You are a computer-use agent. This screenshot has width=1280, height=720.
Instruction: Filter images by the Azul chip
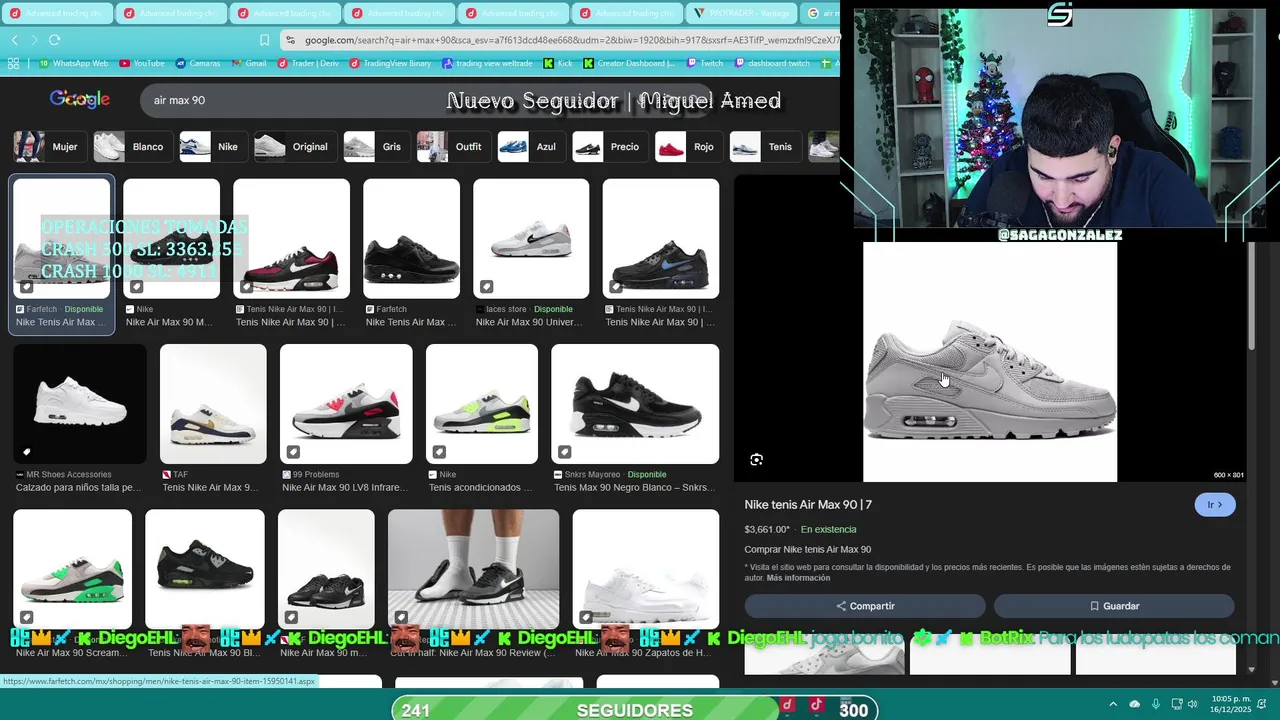pyautogui.click(x=530, y=146)
